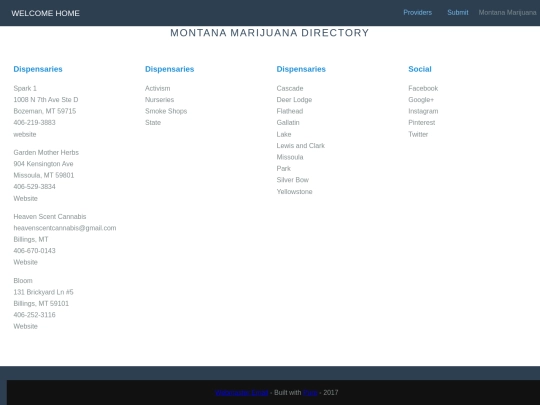The width and height of the screenshot is (540, 405).
Task: Click the Dispensaries heading above Cascade
Action: [x=301, y=69]
